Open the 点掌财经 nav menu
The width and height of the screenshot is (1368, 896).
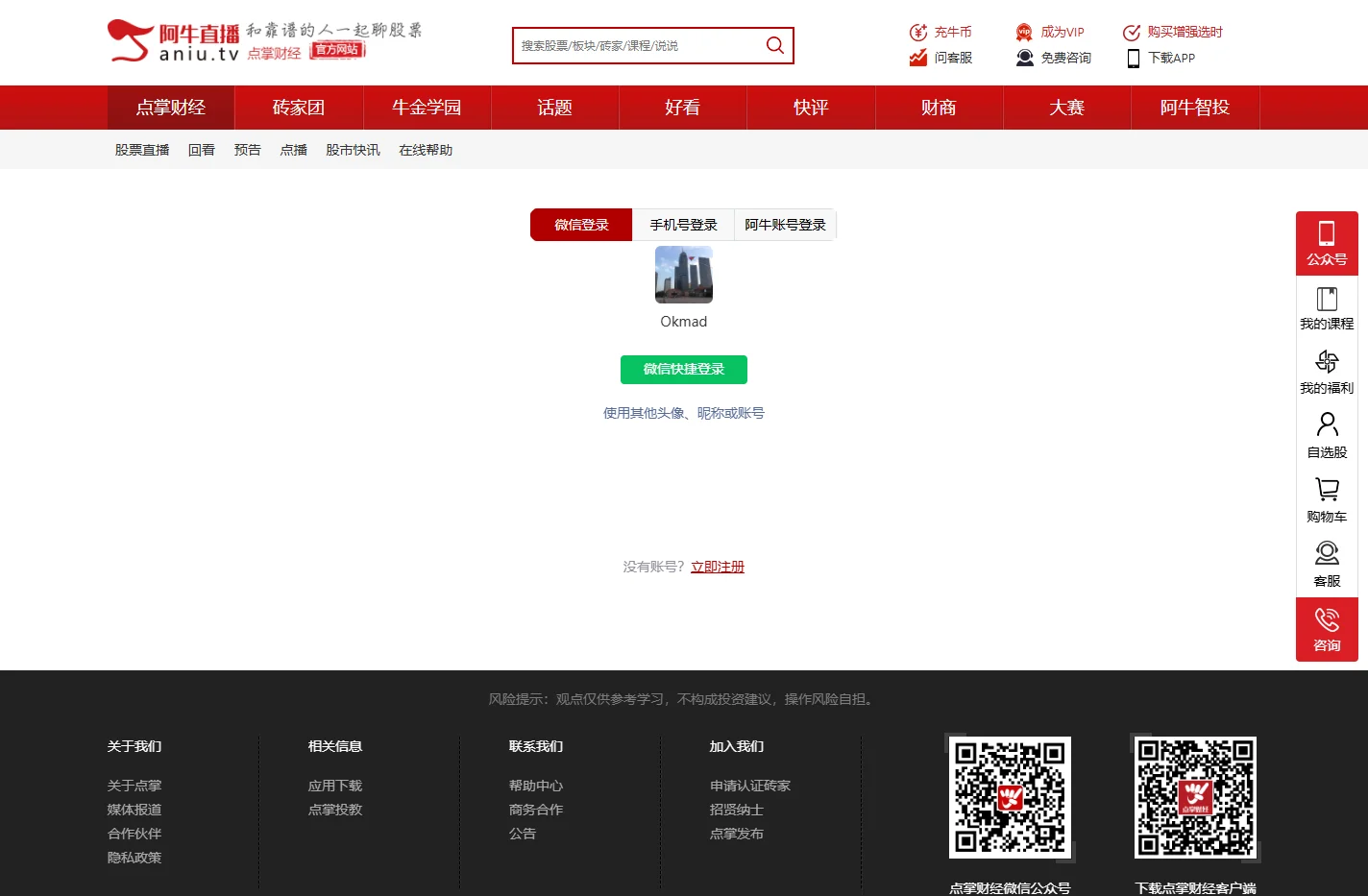(x=171, y=108)
